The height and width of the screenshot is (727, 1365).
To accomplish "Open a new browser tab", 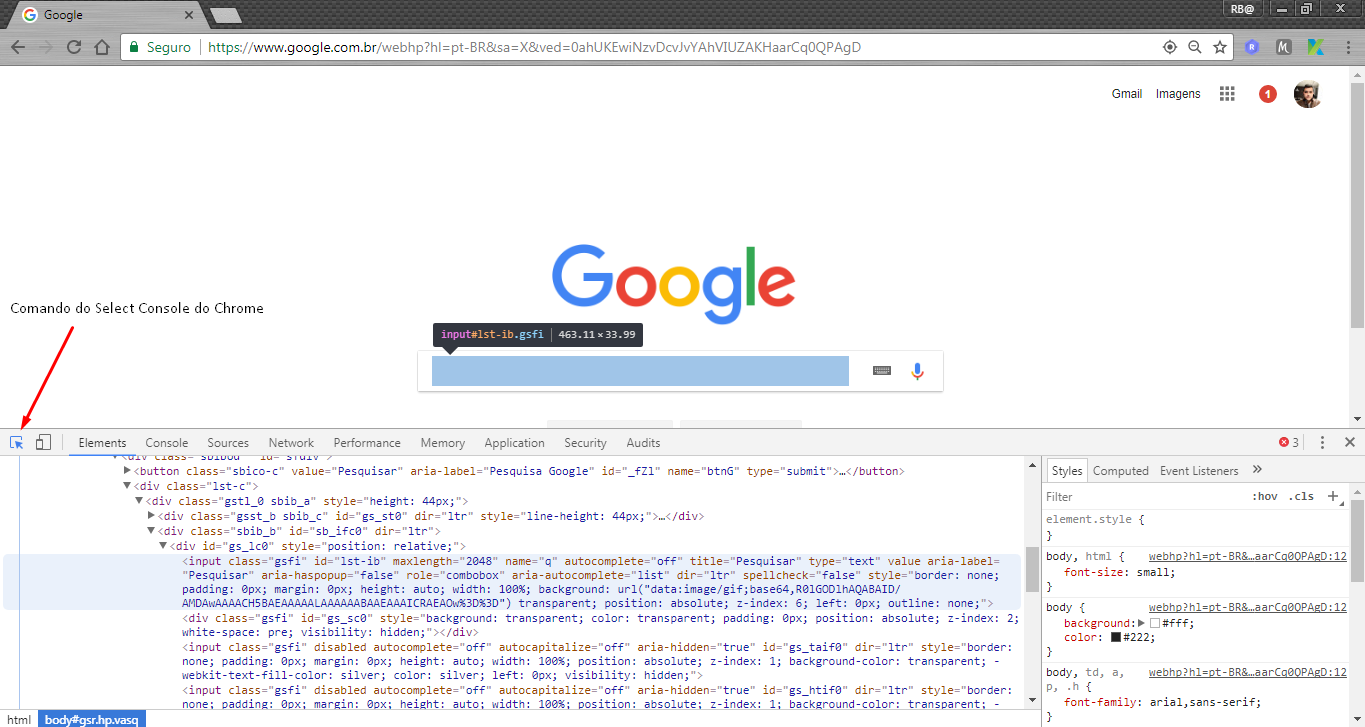I will click(225, 15).
